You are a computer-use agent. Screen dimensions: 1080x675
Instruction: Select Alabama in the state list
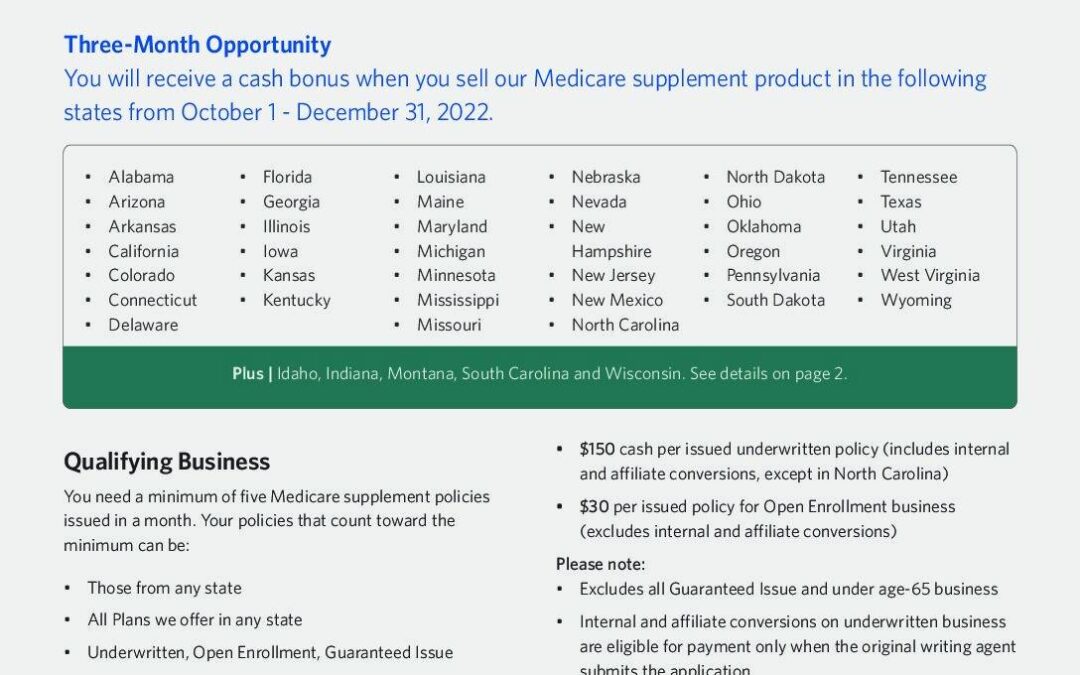coord(141,177)
